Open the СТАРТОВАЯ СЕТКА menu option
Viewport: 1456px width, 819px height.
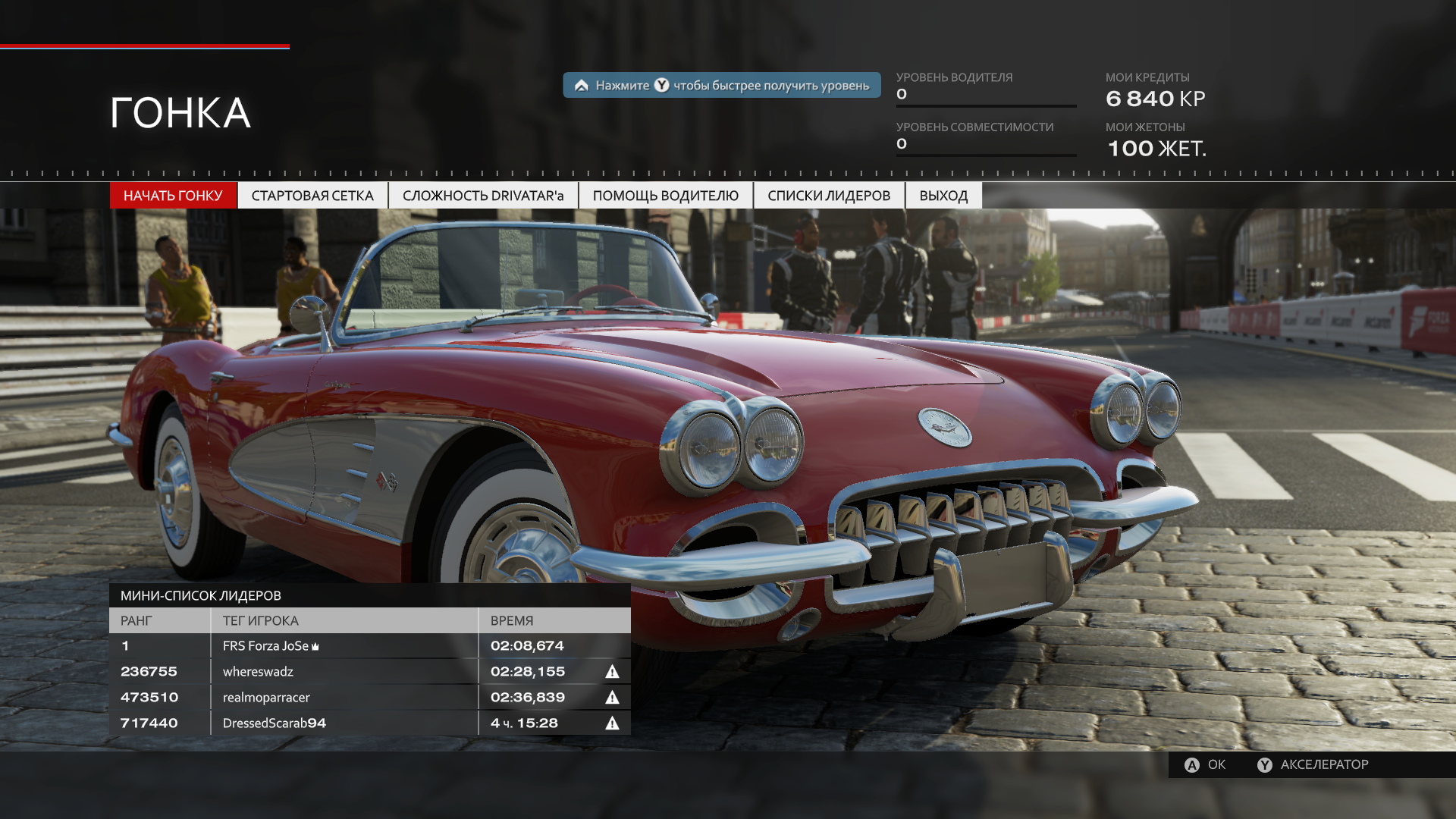point(312,196)
